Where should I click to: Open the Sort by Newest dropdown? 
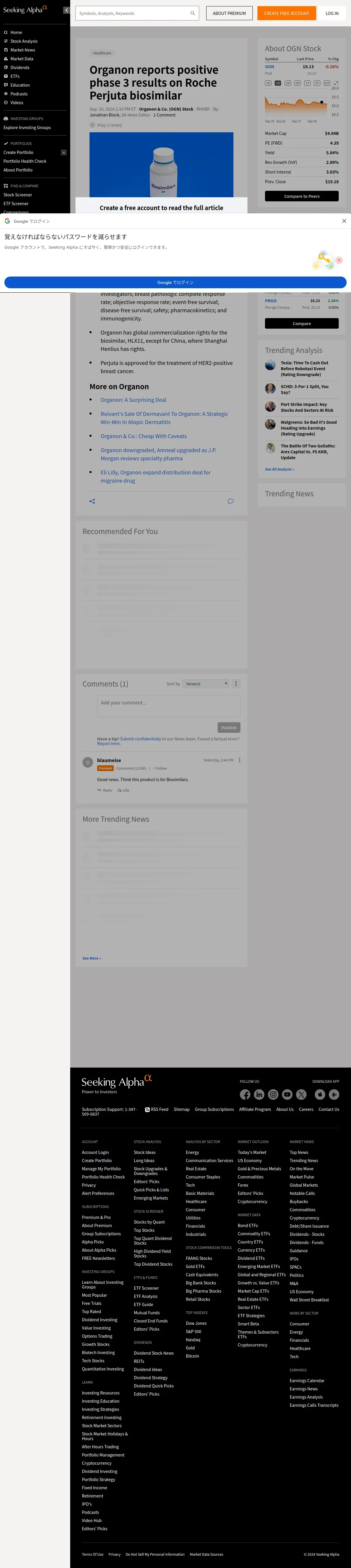[x=206, y=684]
